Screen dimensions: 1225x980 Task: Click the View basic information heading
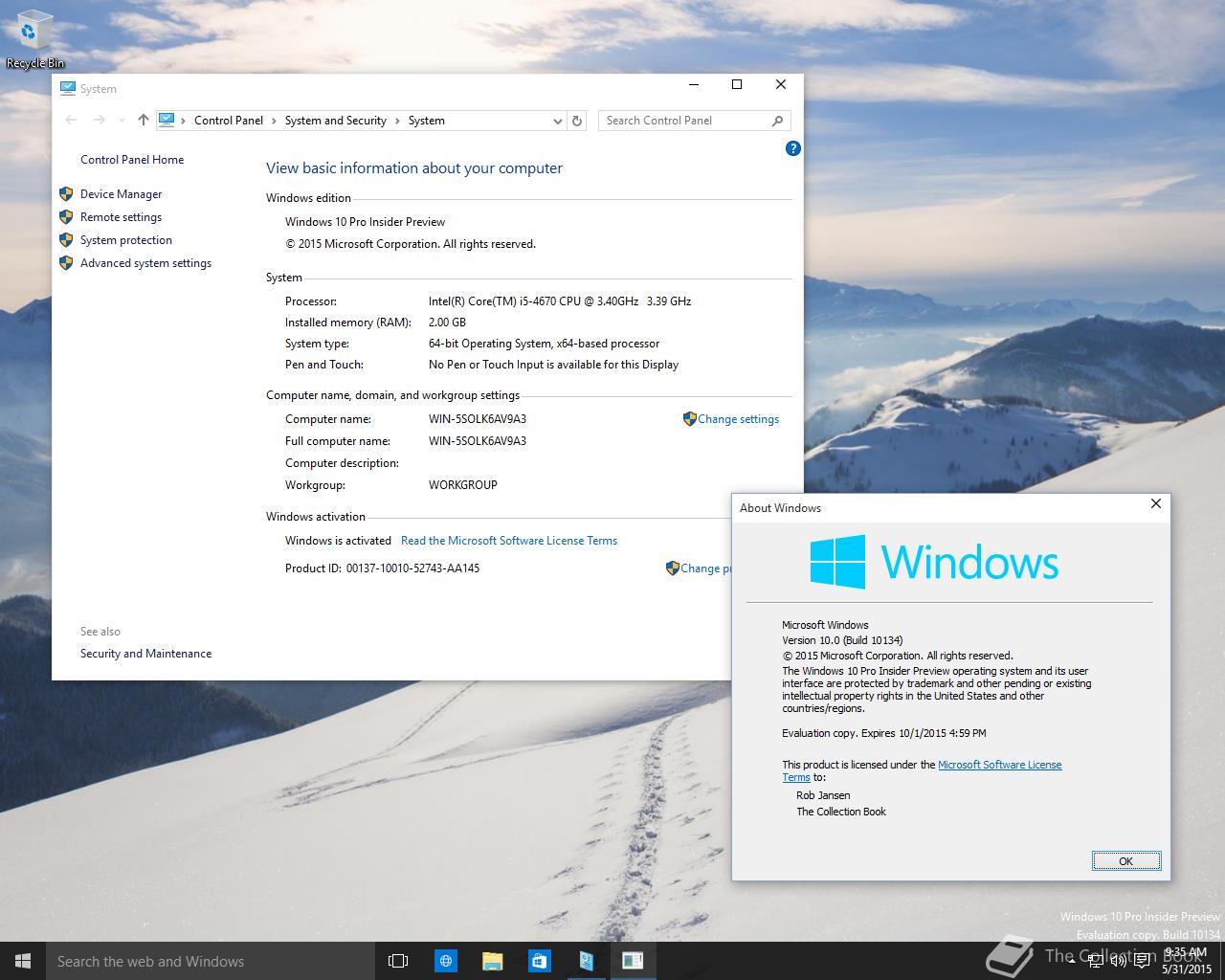coord(414,168)
